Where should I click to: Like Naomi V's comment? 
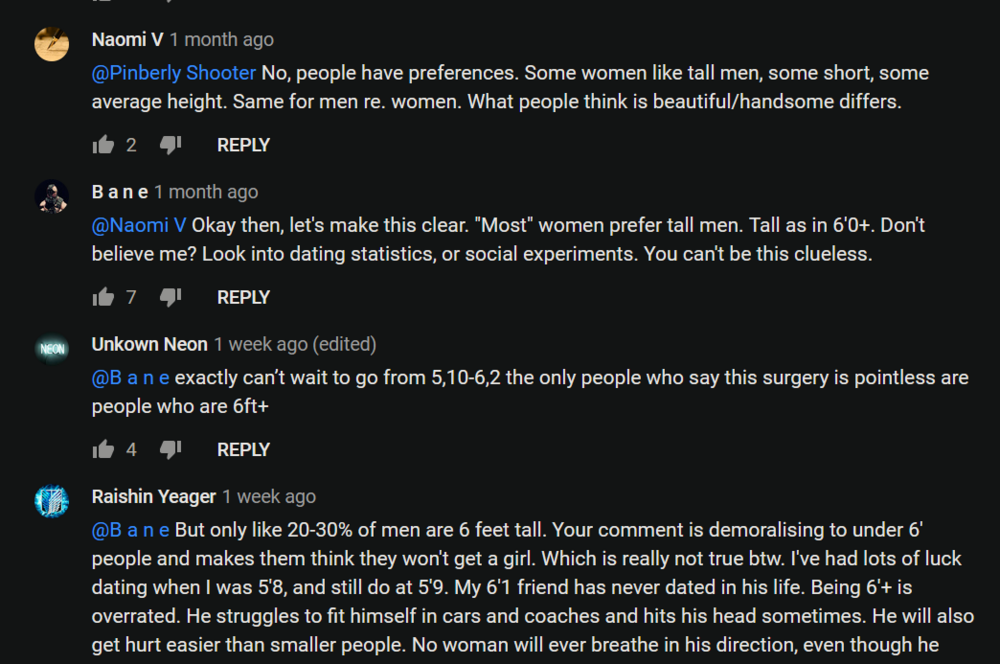(103, 145)
